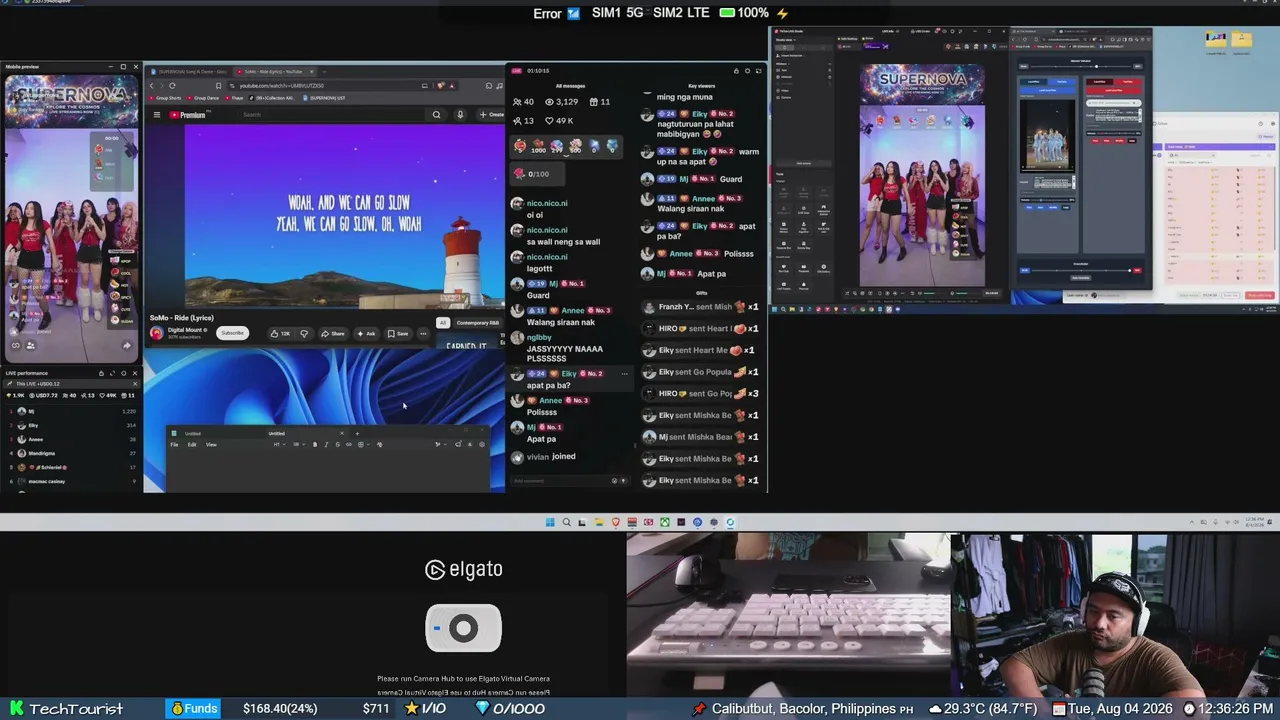This screenshot has width=1280, height=720.
Task: Click the Add comment field in chat
Action: point(560,481)
